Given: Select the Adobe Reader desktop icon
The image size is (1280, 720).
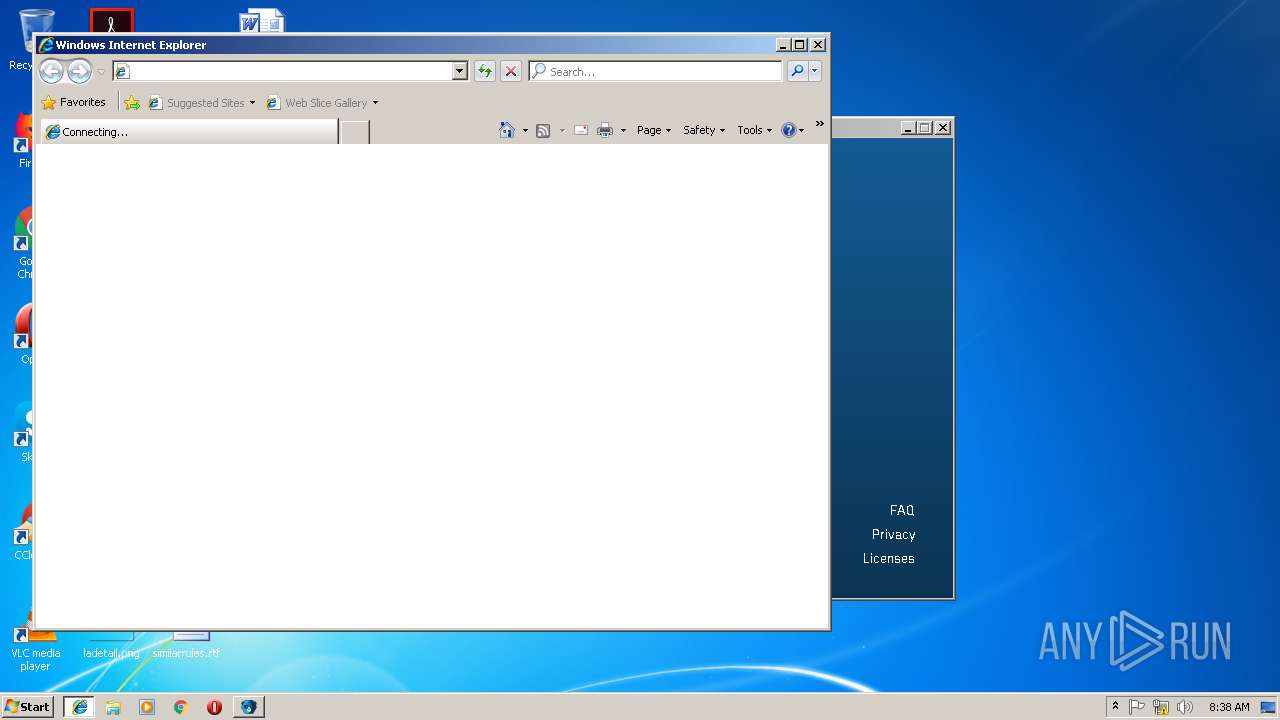Looking at the screenshot, I should tap(112, 21).
